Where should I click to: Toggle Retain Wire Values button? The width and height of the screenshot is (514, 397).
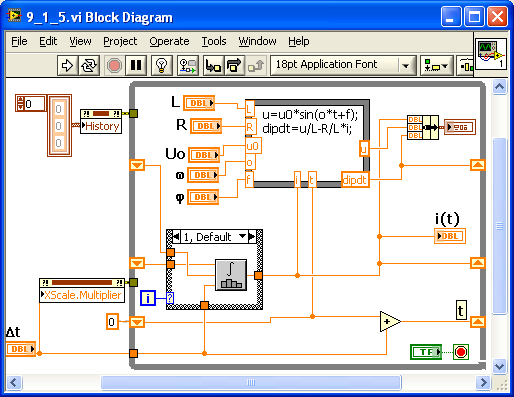(x=188, y=65)
